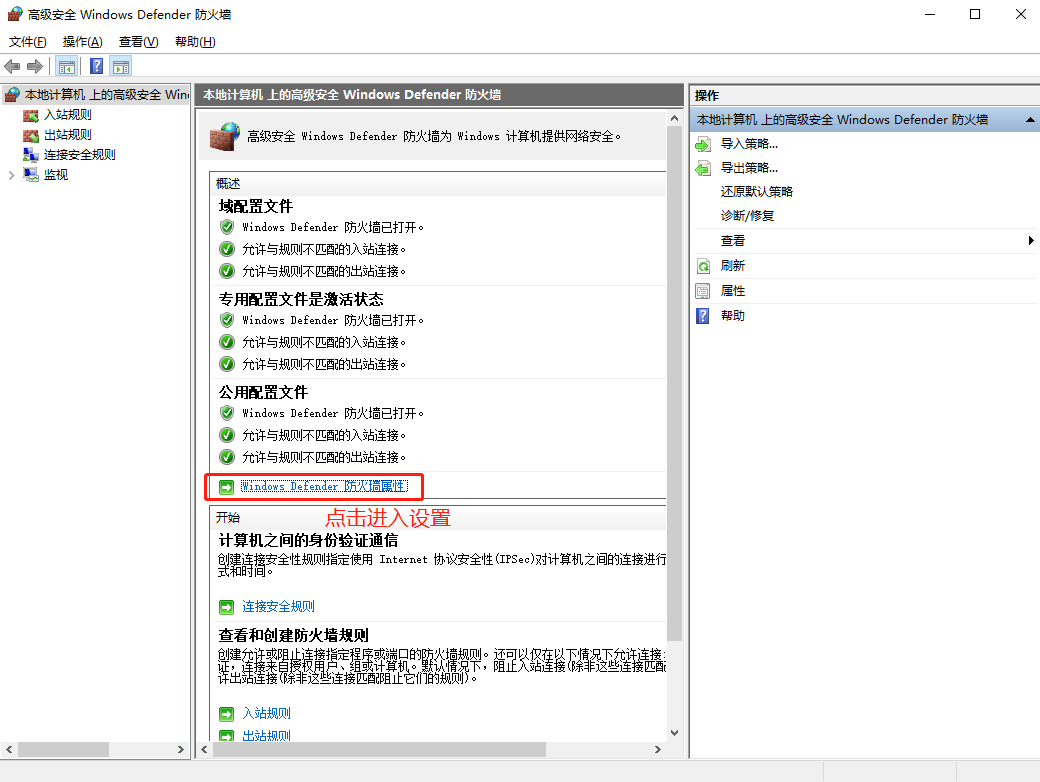
Task: Open the 入站规则 link in the center pane
Action: (x=267, y=714)
